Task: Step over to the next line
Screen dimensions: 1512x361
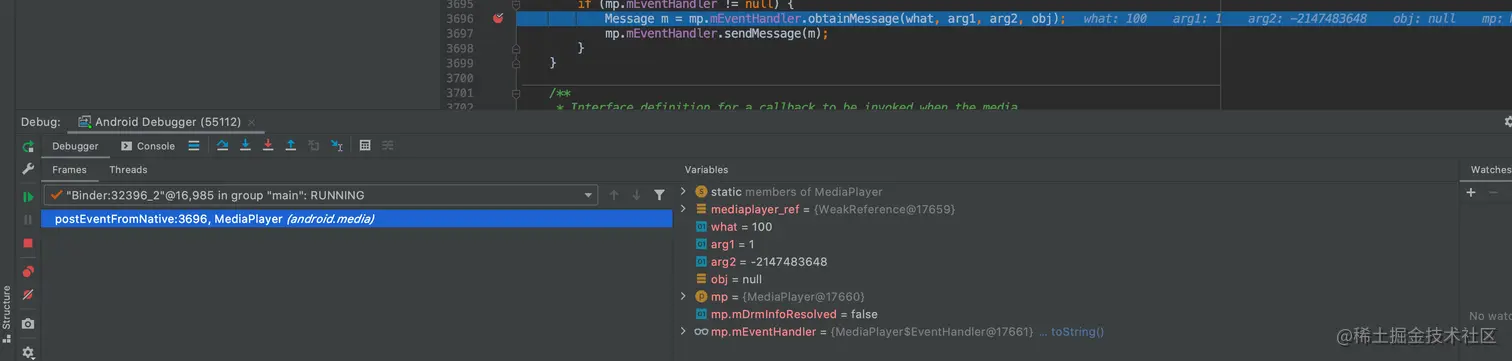Action: (222, 146)
